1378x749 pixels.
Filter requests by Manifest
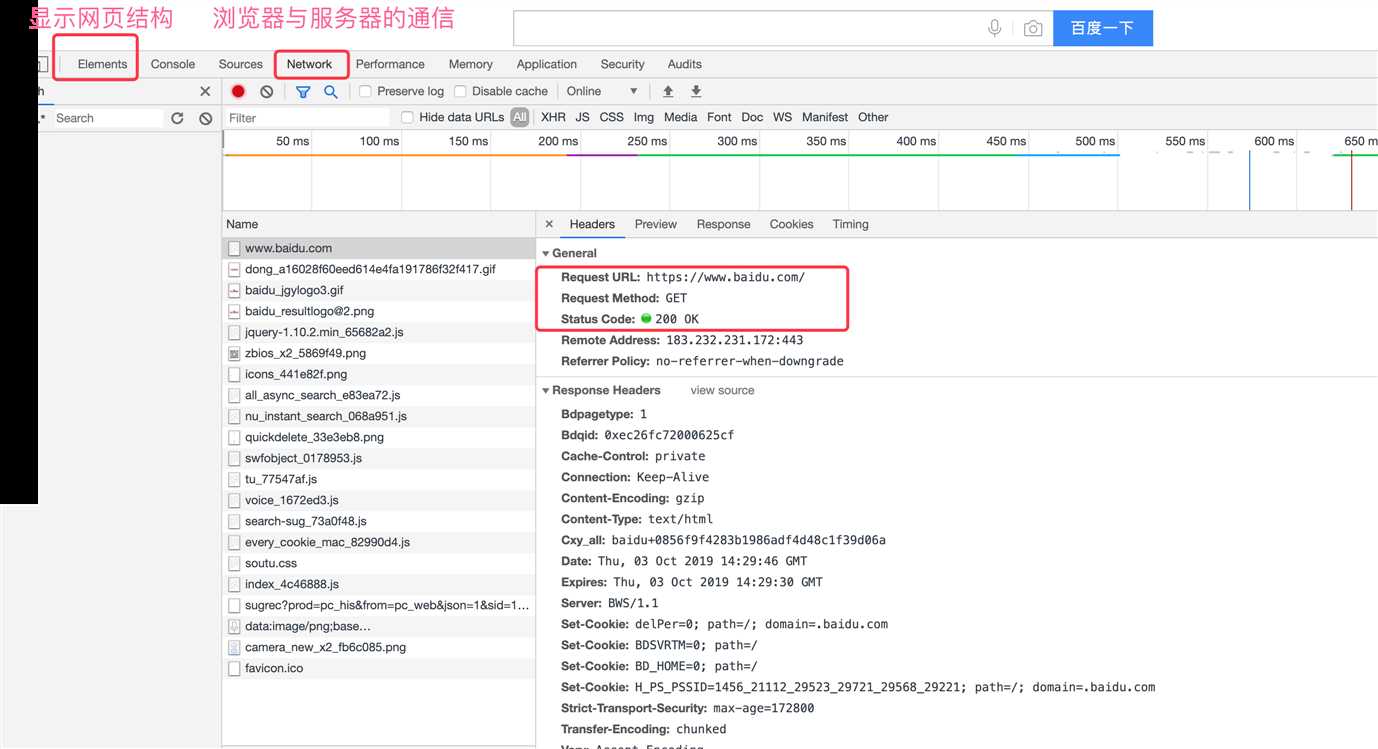(825, 117)
